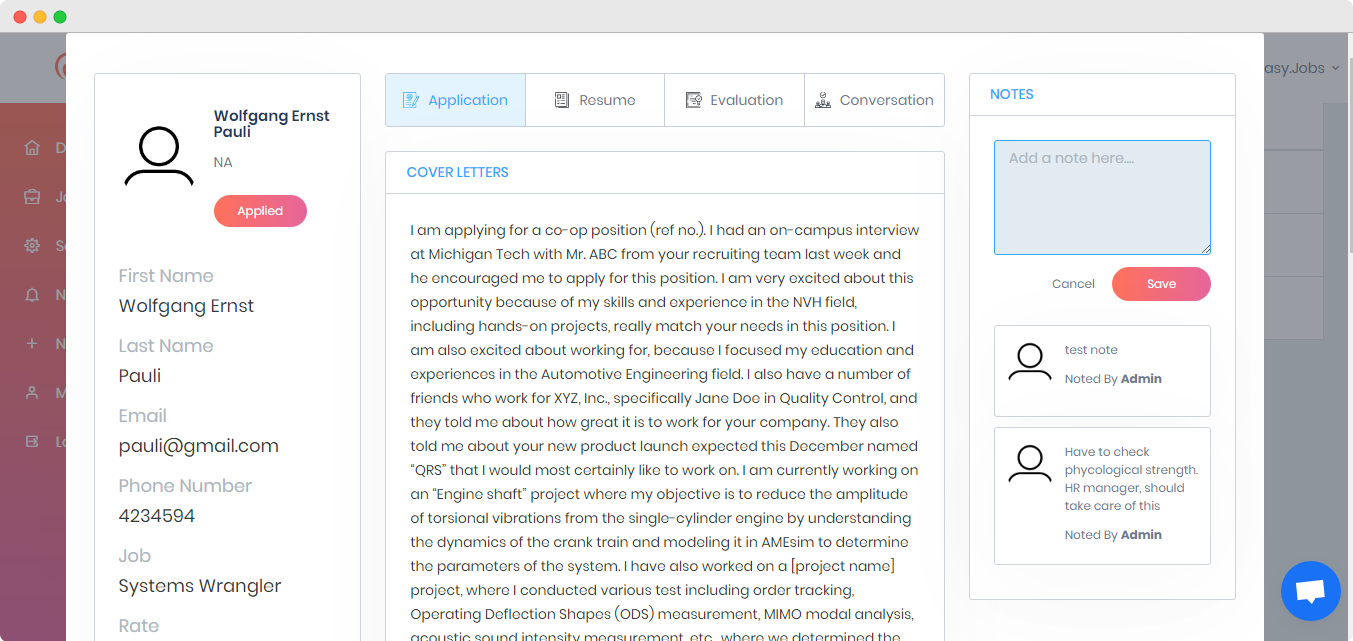Click the notification bell icon in sidebar
This screenshot has height=641, width=1353.
tap(32, 295)
